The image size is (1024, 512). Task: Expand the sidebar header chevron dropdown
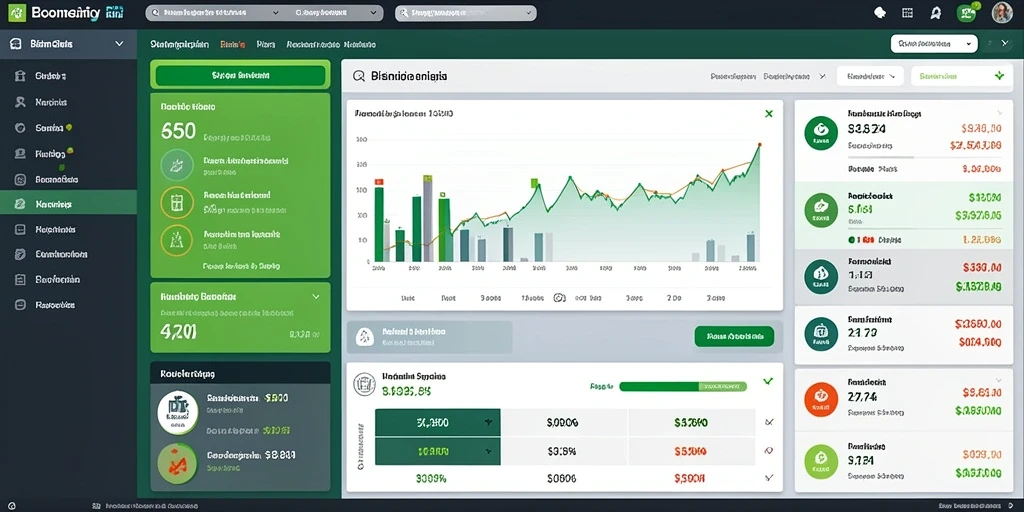click(119, 44)
